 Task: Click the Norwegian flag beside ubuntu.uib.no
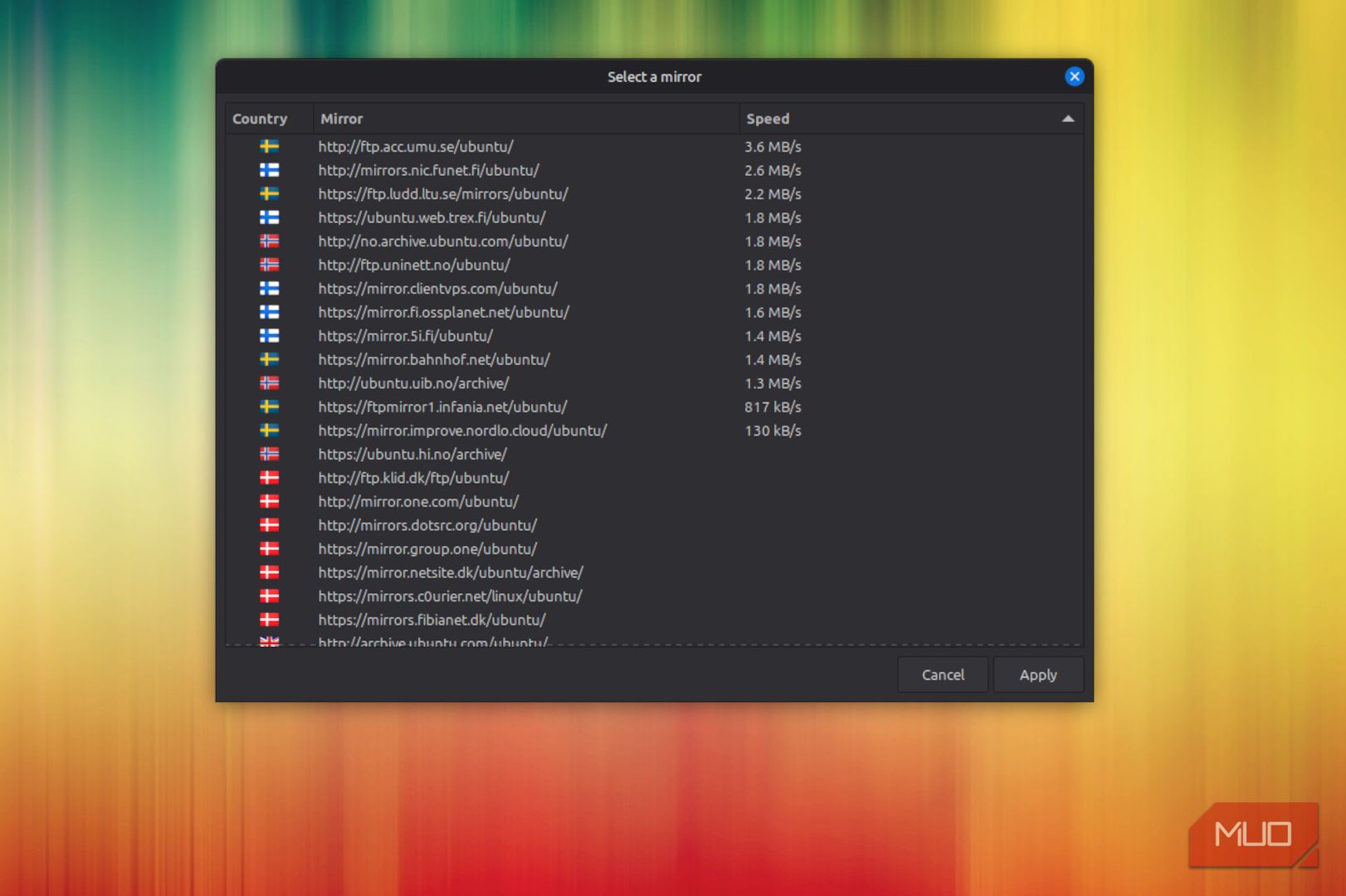[x=269, y=383]
